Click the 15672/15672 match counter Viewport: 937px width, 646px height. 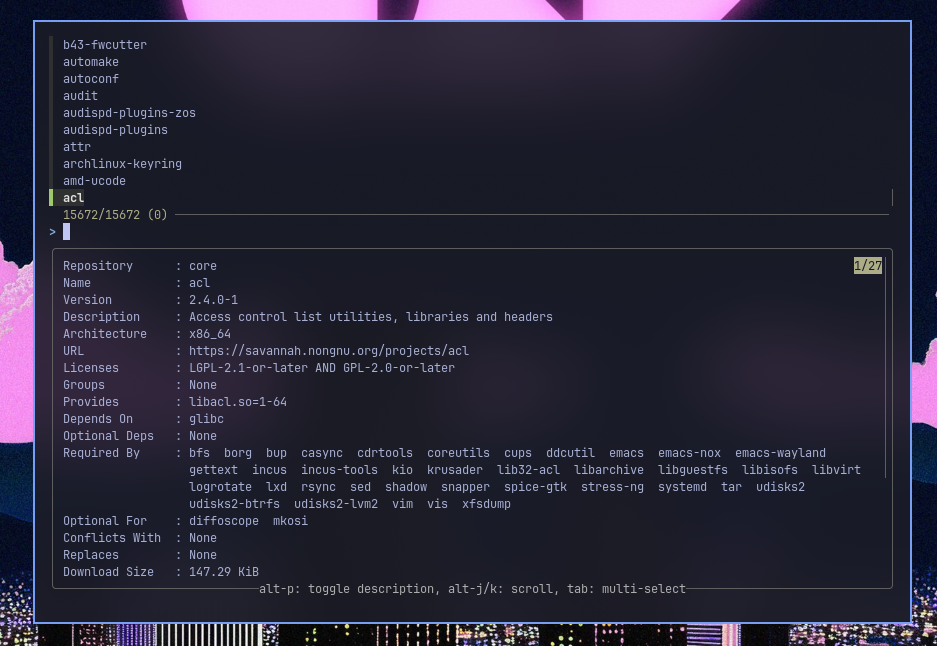point(115,215)
